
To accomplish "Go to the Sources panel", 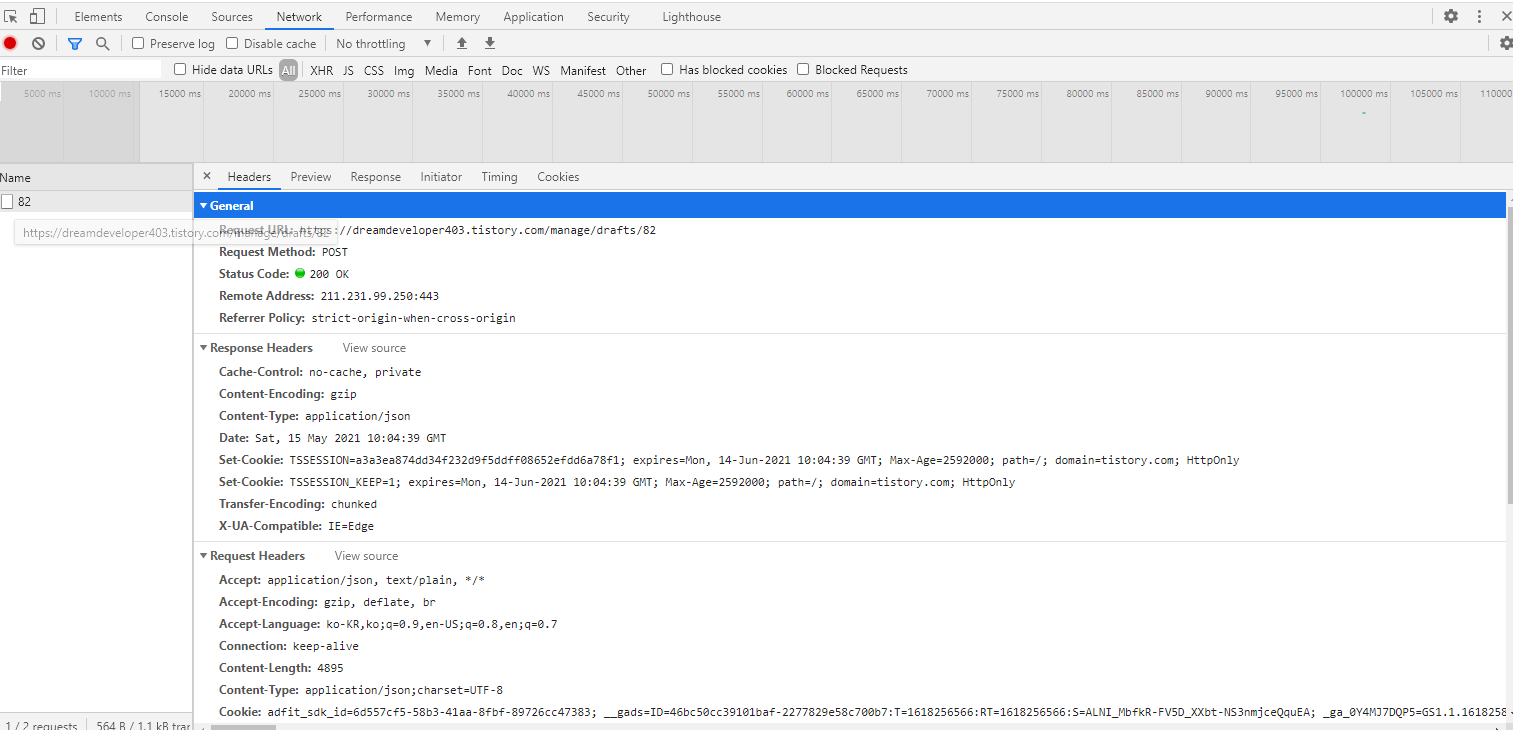I will pos(232,16).
